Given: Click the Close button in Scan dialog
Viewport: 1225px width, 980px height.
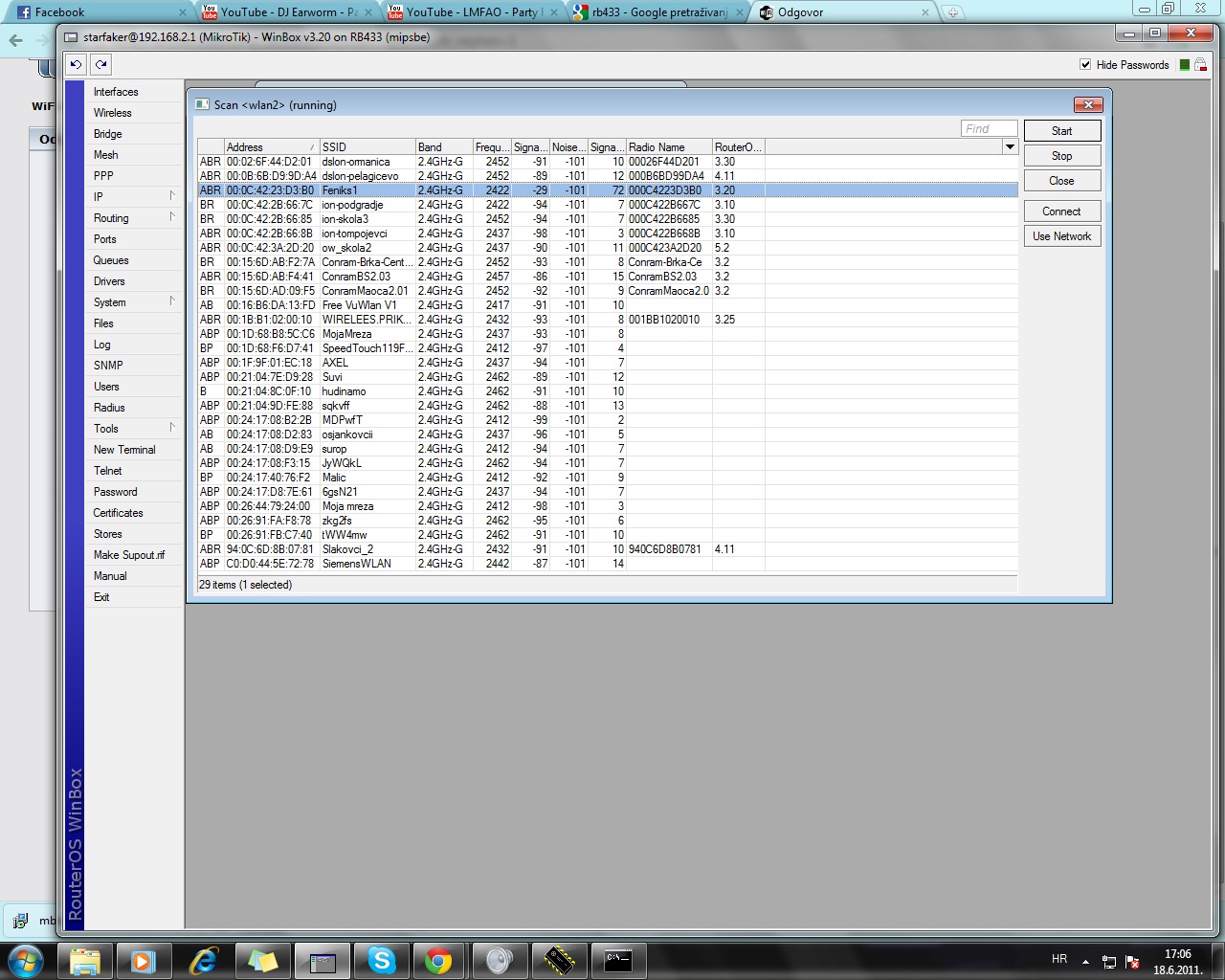Looking at the screenshot, I should click(x=1062, y=181).
